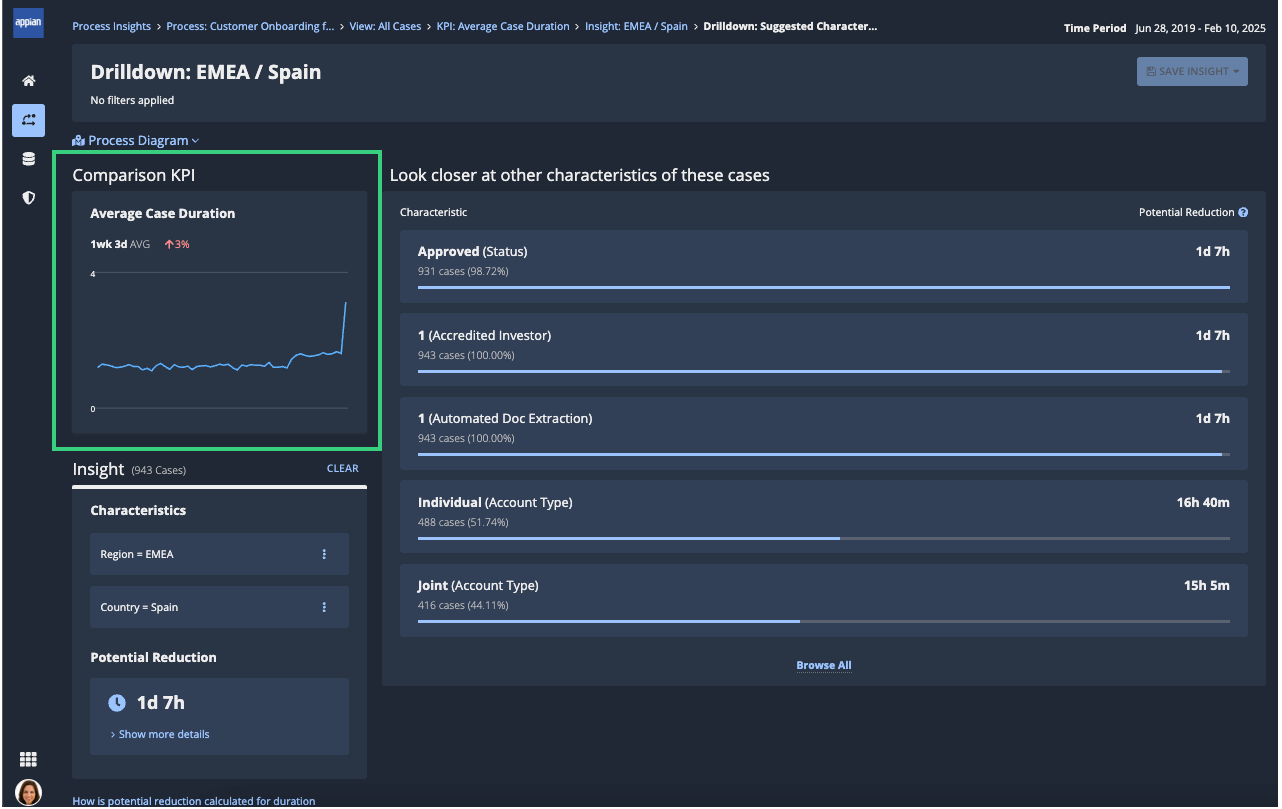Open the process flow sidebar icon

[28, 120]
